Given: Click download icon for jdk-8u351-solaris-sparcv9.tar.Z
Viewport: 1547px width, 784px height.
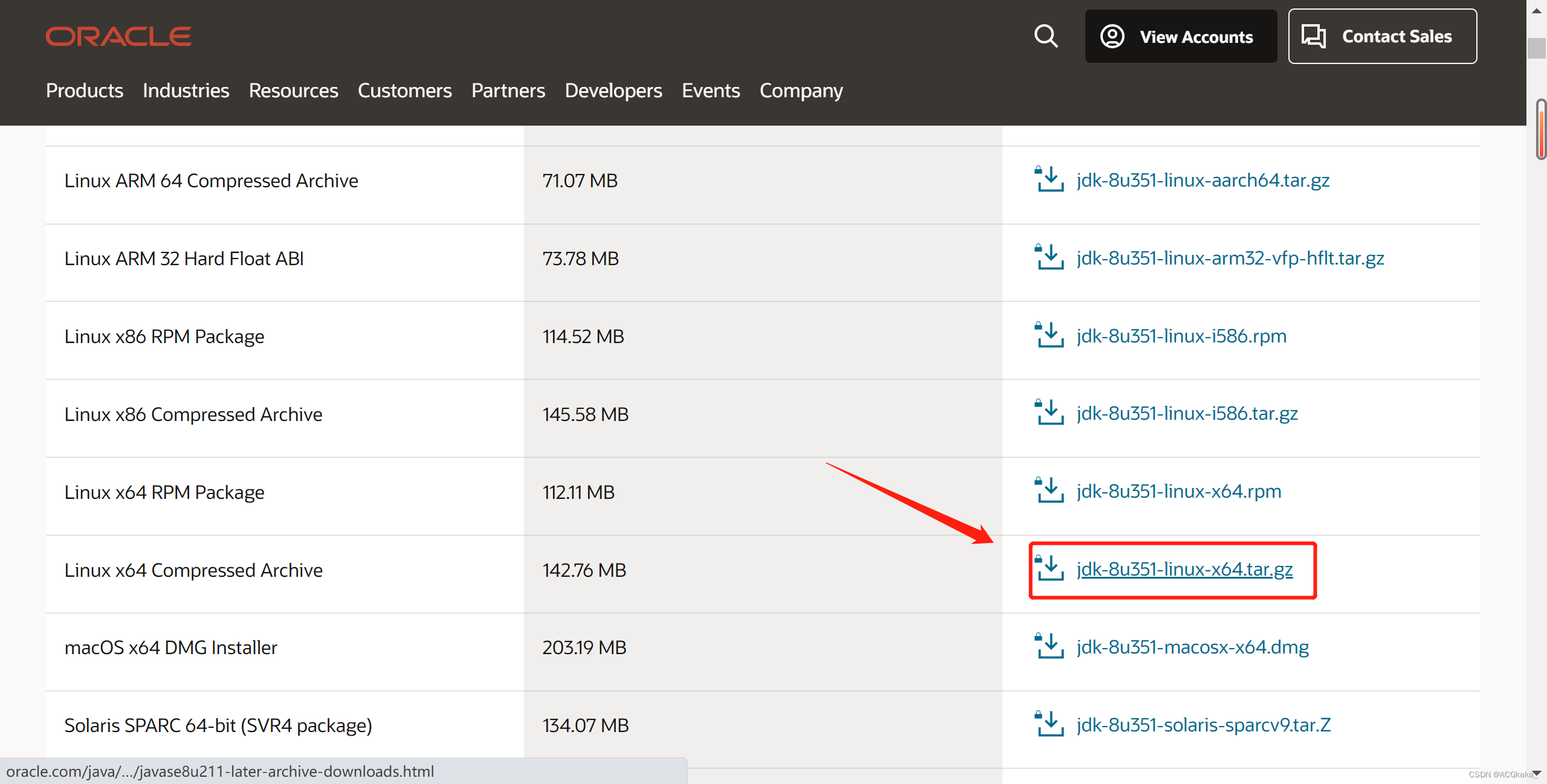Looking at the screenshot, I should click(x=1049, y=724).
